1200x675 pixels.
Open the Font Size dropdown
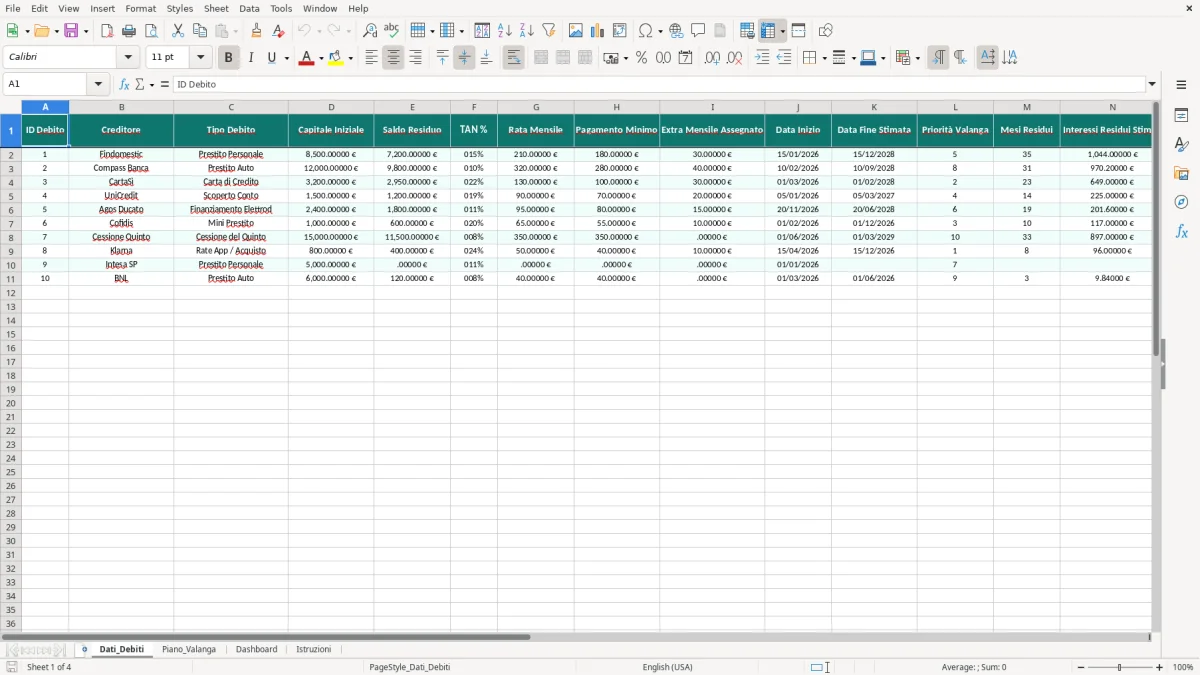coord(200,58)
